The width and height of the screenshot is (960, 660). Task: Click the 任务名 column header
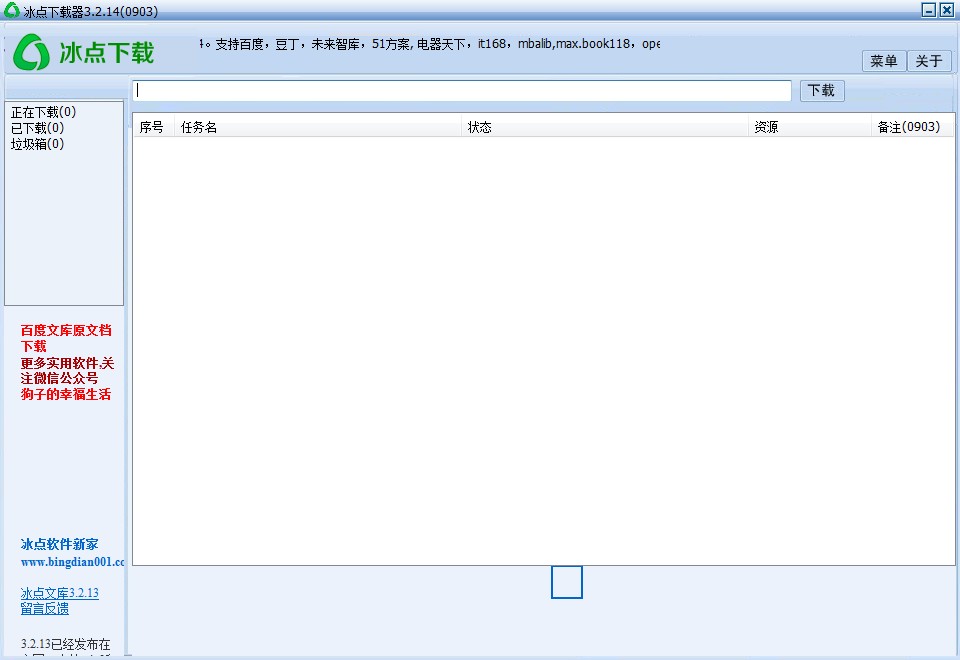[x=200, y=126]
